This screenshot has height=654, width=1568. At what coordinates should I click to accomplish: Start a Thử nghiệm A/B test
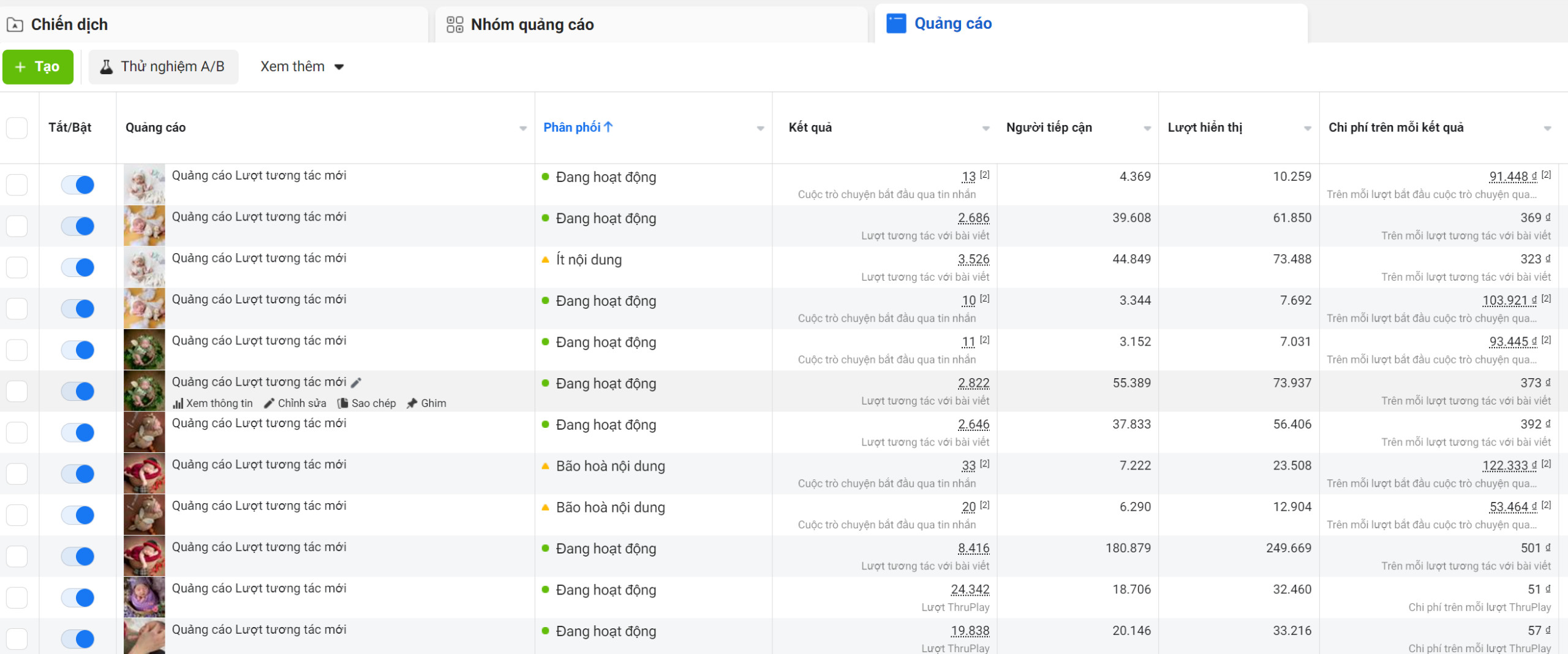[164, 67]
